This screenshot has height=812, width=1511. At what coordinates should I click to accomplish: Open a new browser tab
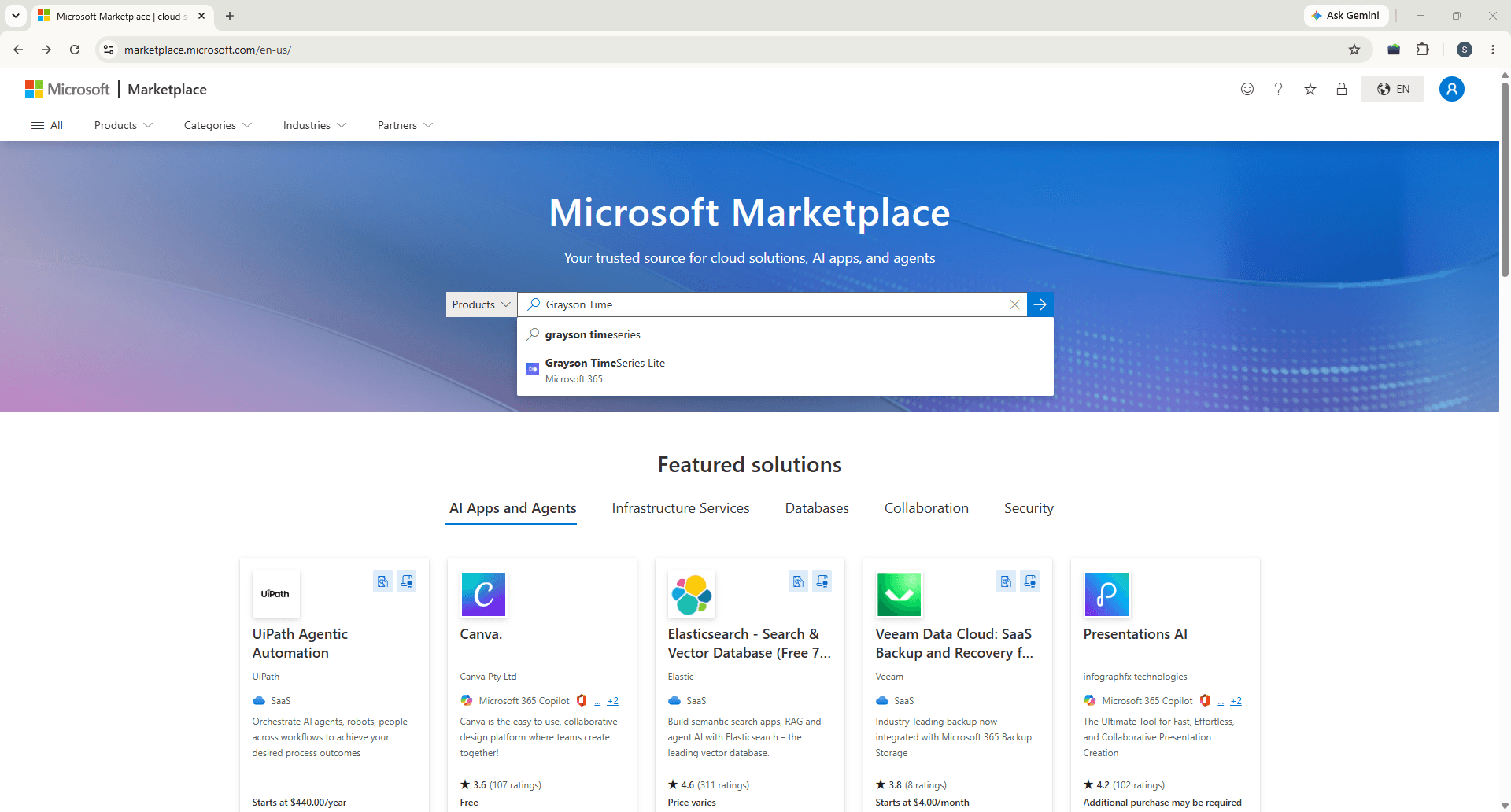coord(230,16)
